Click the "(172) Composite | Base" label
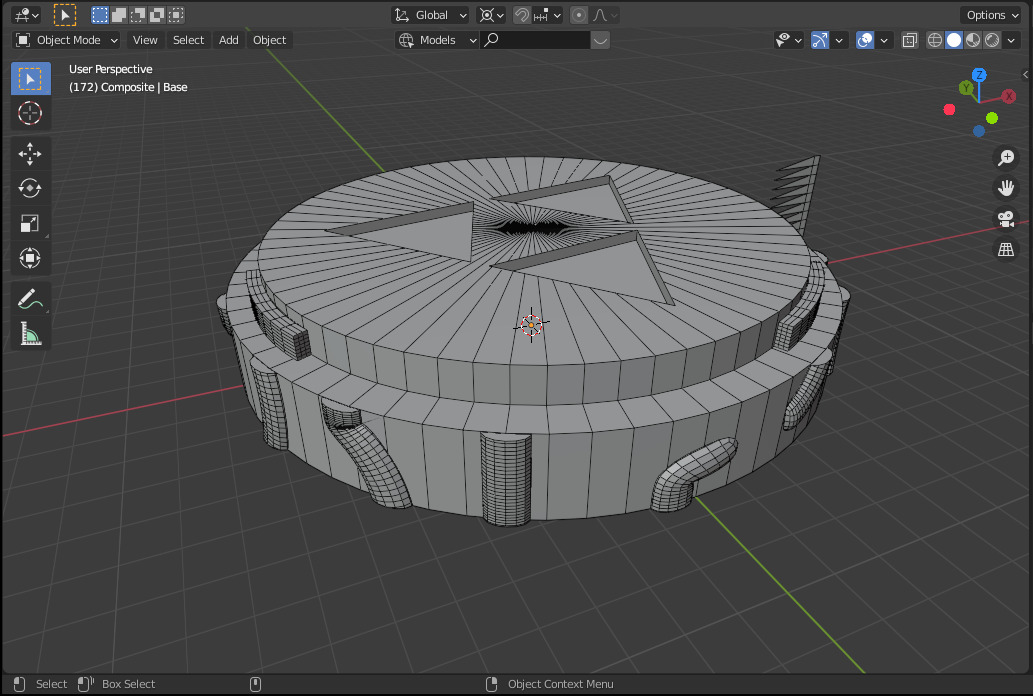The height and width of the screenshot is (696, 1033). point(128,87)
